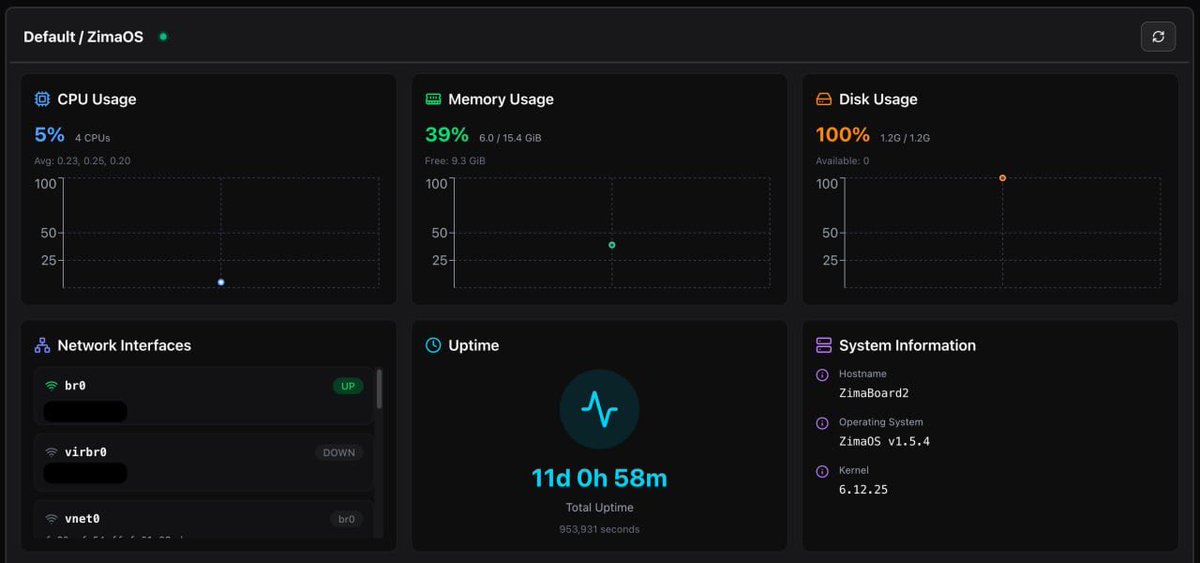The image size is (1200, 563).
Task: Click the Uptime clock icon
Action: coord(433,345)
